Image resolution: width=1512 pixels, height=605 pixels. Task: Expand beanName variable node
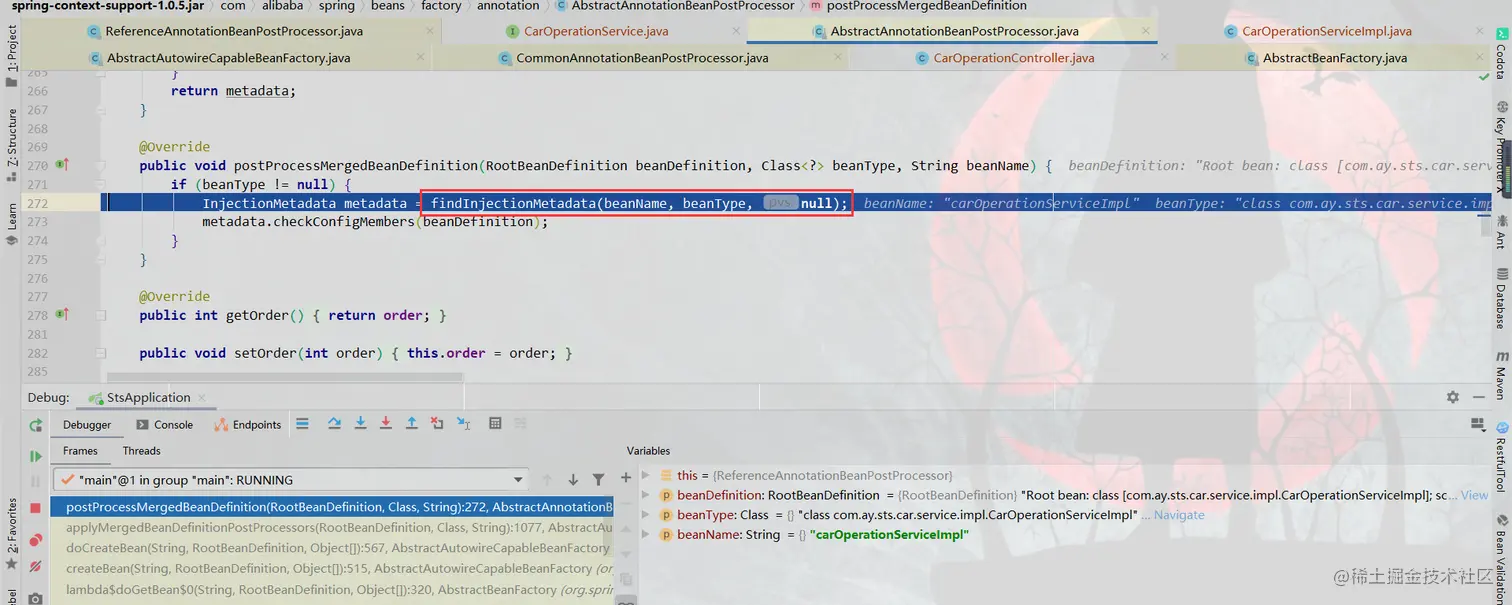click(x=646, y=535)
